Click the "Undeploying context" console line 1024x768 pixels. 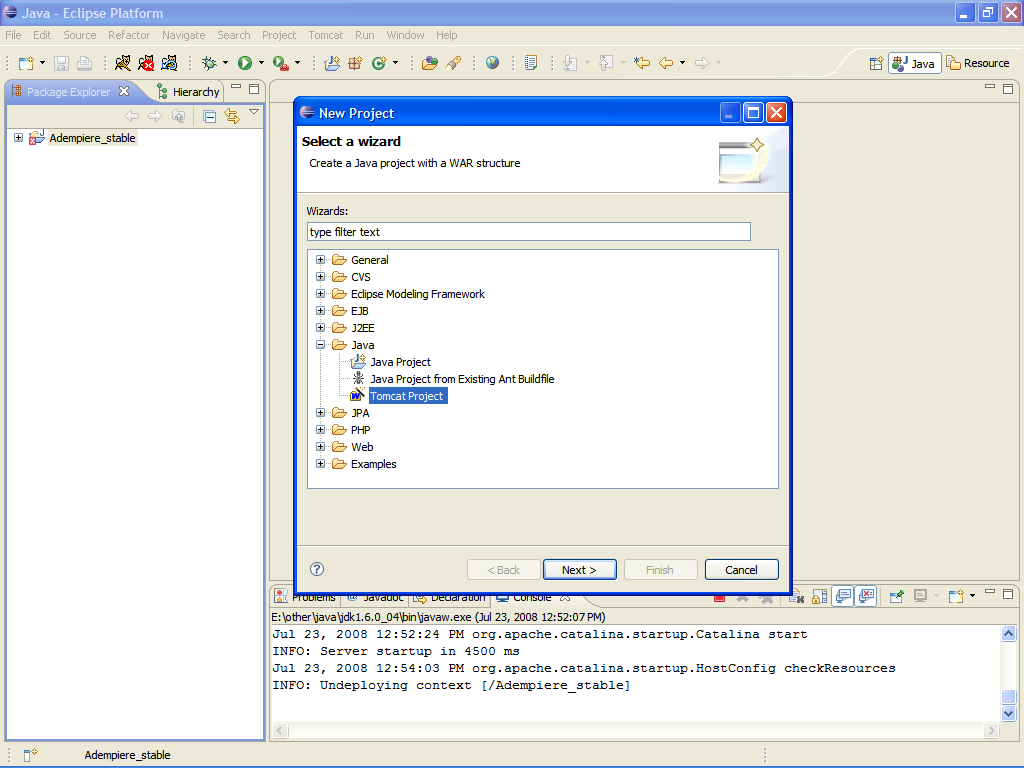[451, 685]
